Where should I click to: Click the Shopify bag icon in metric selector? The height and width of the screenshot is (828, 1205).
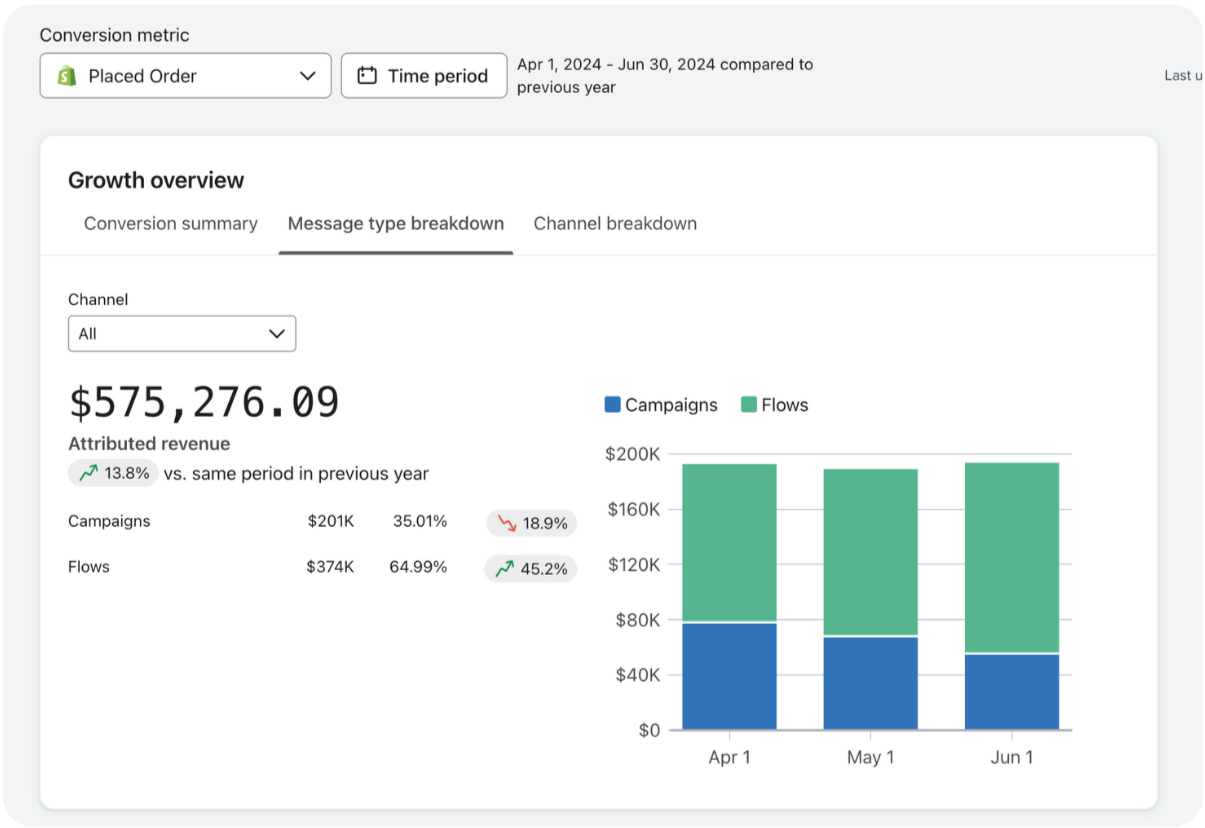click(x=67, y=76)
